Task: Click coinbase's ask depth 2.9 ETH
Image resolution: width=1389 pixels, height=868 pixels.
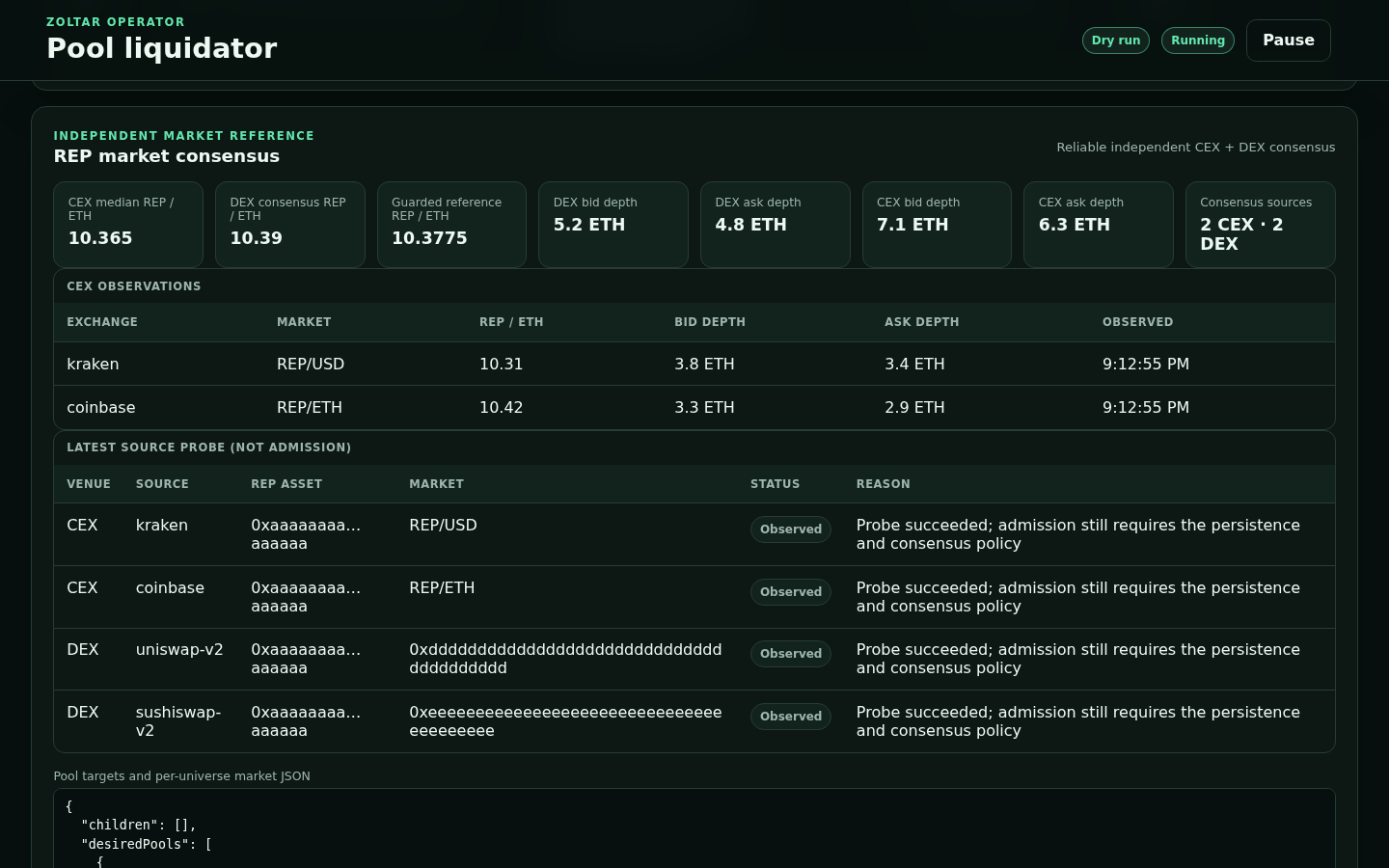Action: click(x=914, y=408)
